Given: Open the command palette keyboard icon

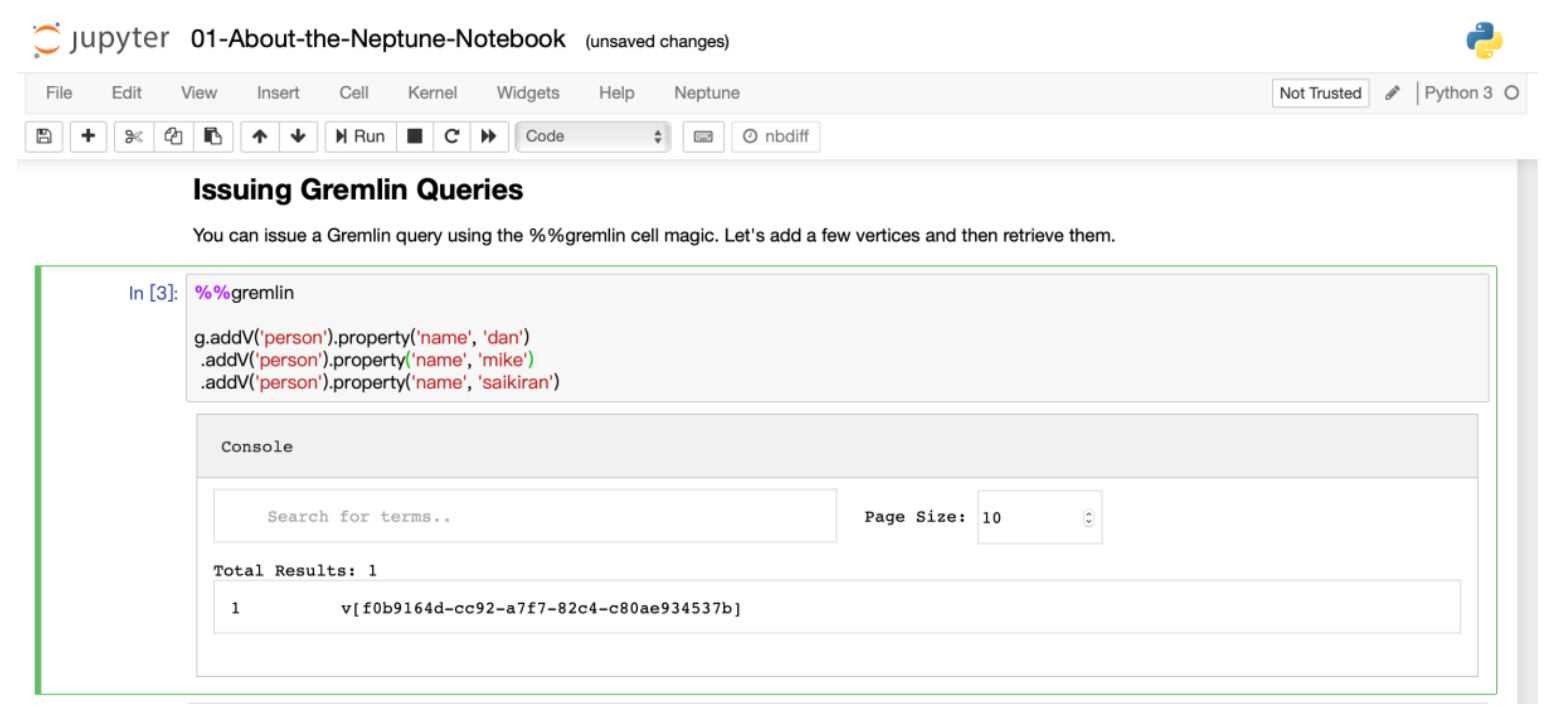Looking at the screenshot, I should click(703, 137).
